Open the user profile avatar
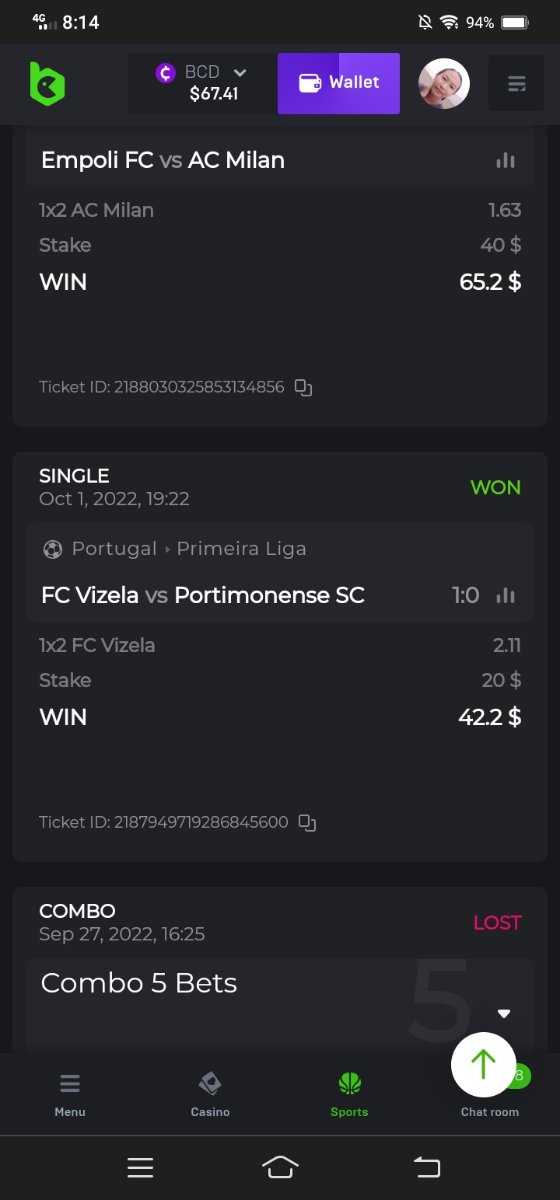The height and width of the screenshot is (1200, 560). pyautogui.click(x=444, y=84)
